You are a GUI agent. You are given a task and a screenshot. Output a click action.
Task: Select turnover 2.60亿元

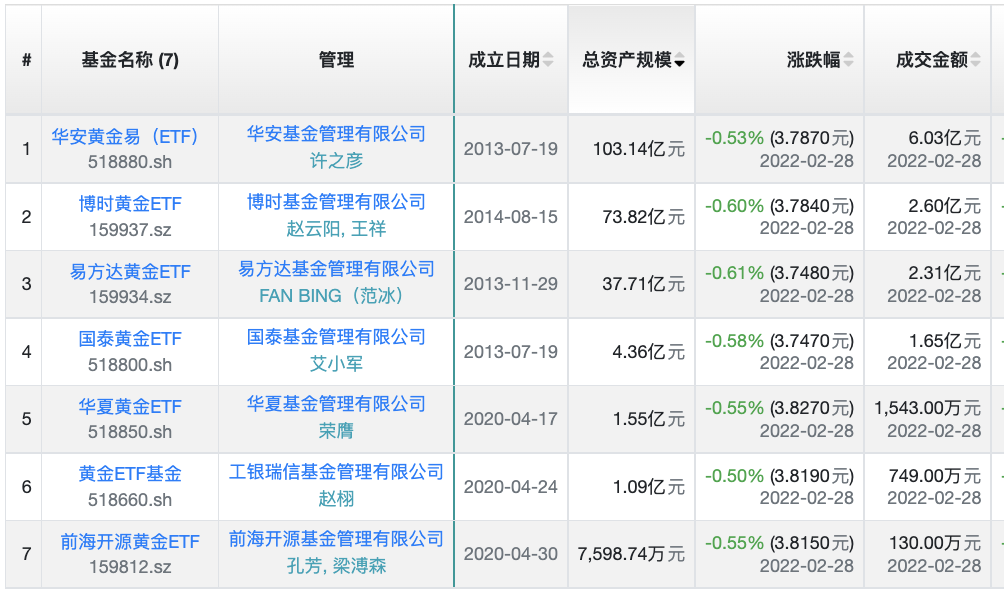(x=944, y=205)
